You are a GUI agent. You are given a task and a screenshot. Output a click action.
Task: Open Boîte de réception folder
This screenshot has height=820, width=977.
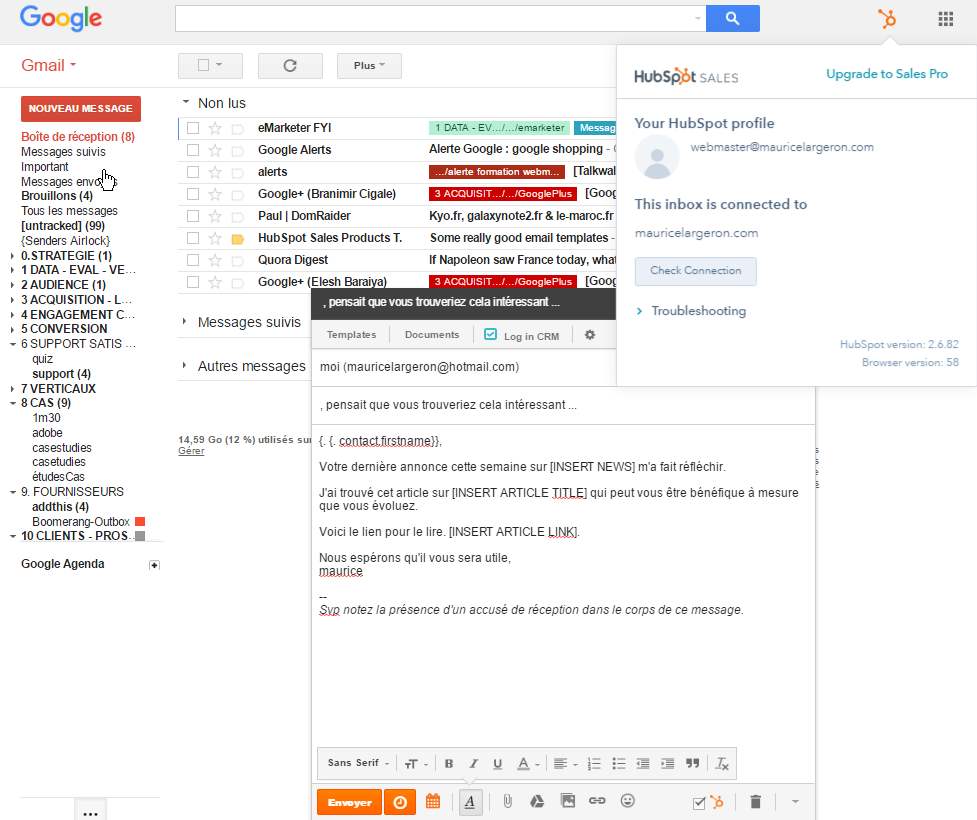click(78, 136)
